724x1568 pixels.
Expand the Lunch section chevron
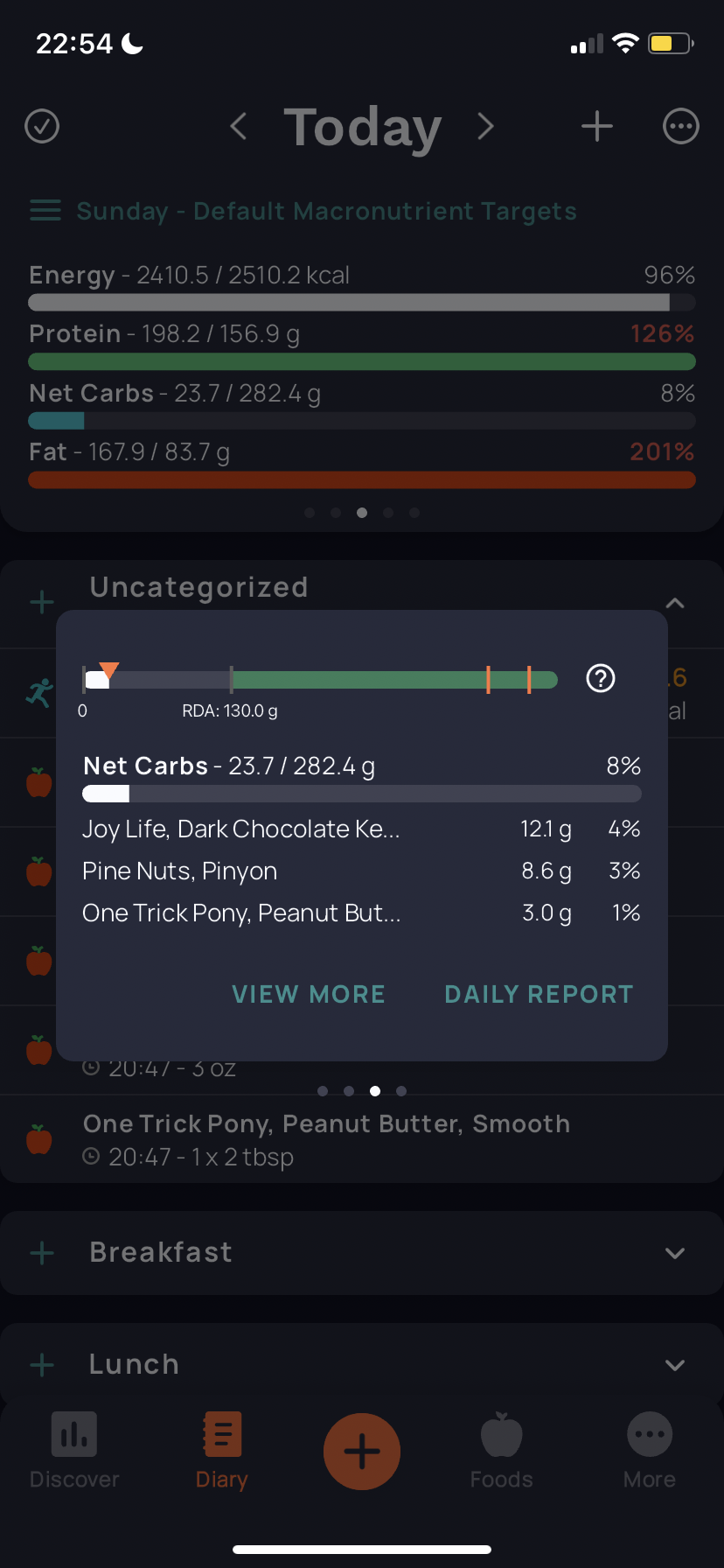[x=675, y=1365]
